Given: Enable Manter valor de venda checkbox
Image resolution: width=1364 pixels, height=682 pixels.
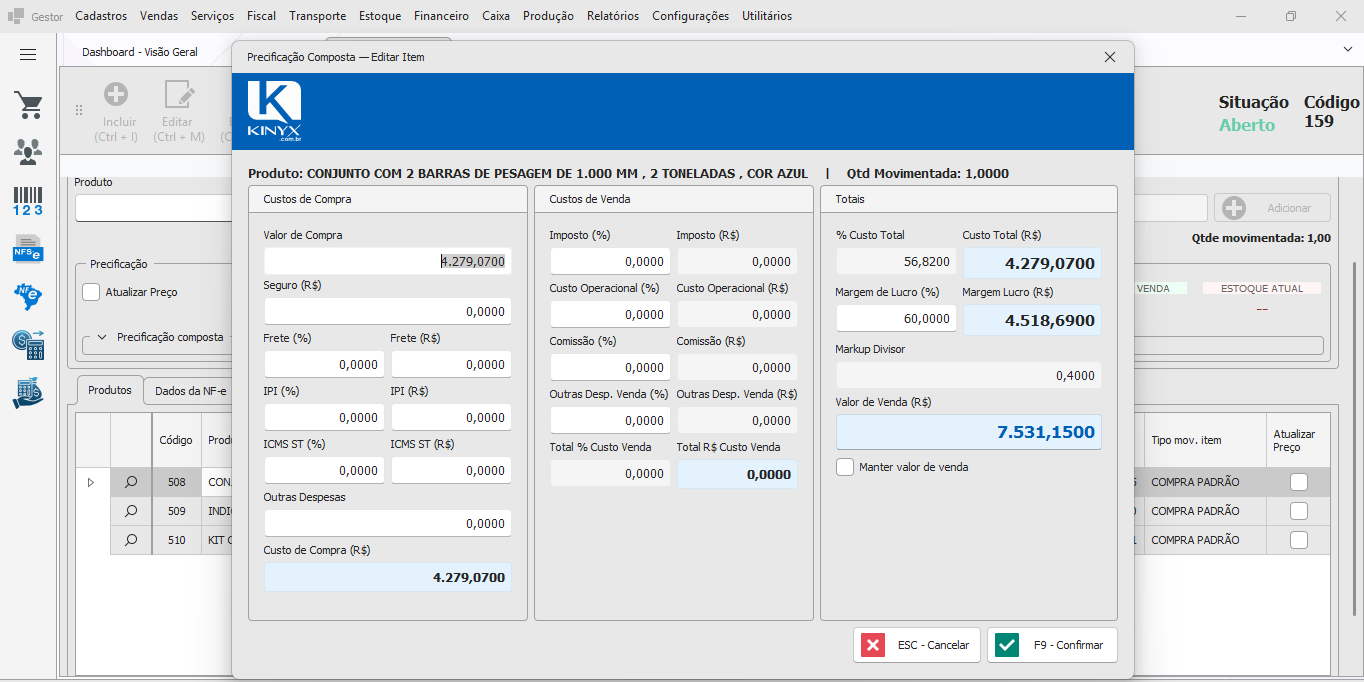Looking at the screenshot, I should tap(846, 467).
